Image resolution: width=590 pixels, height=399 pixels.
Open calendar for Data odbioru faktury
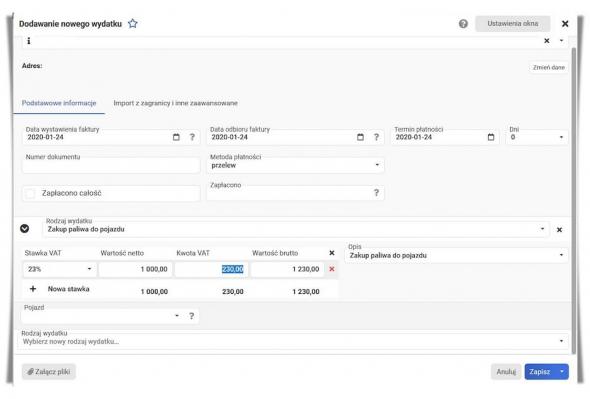pyautogui.click(x=360, y=137)
